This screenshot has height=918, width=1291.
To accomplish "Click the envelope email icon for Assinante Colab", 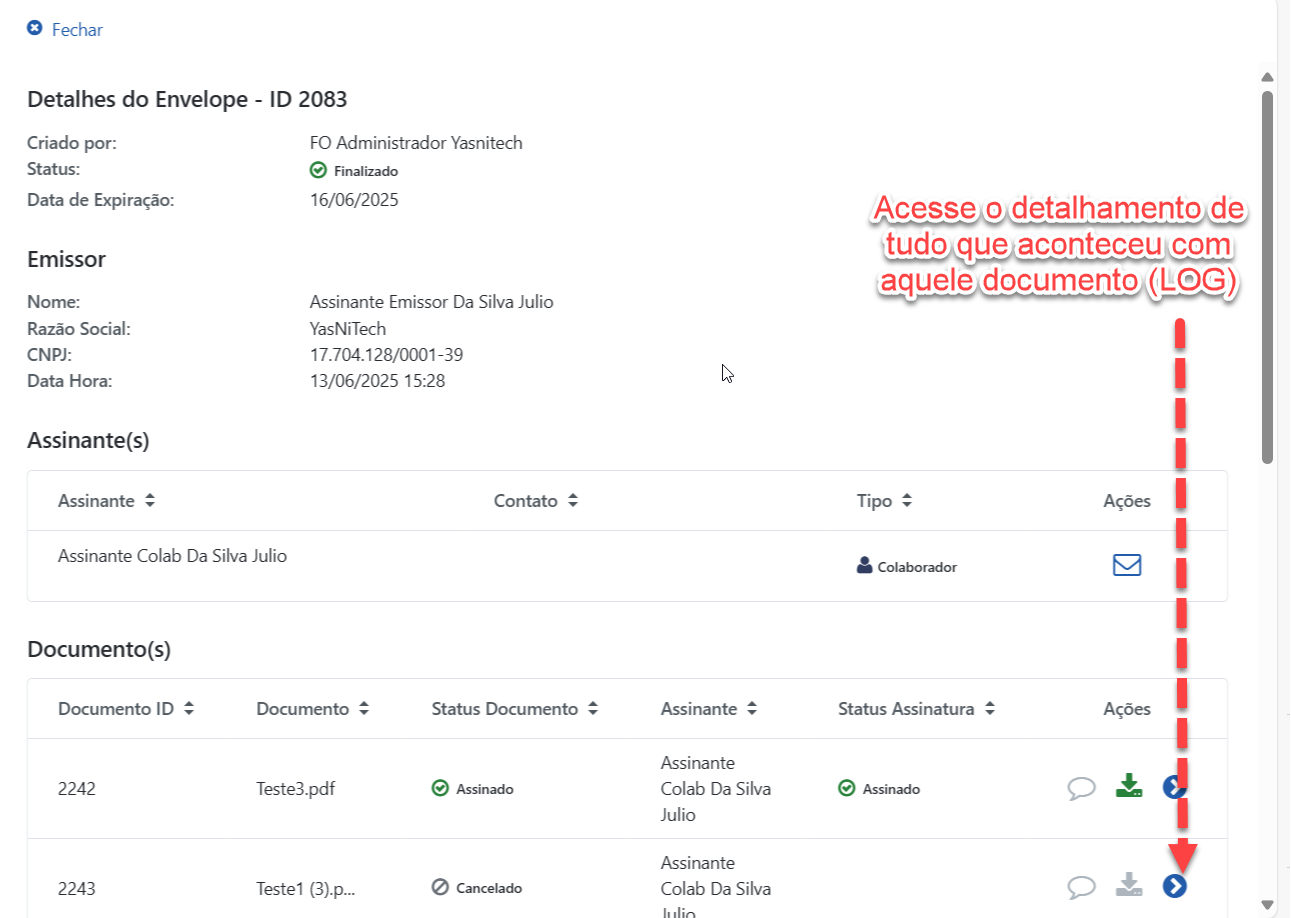I will [x=1127, y=565].
